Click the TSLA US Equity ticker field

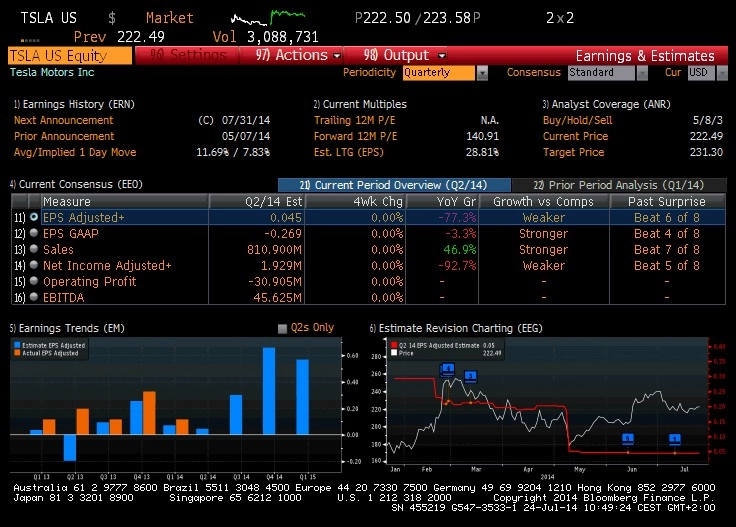(70, 55)
